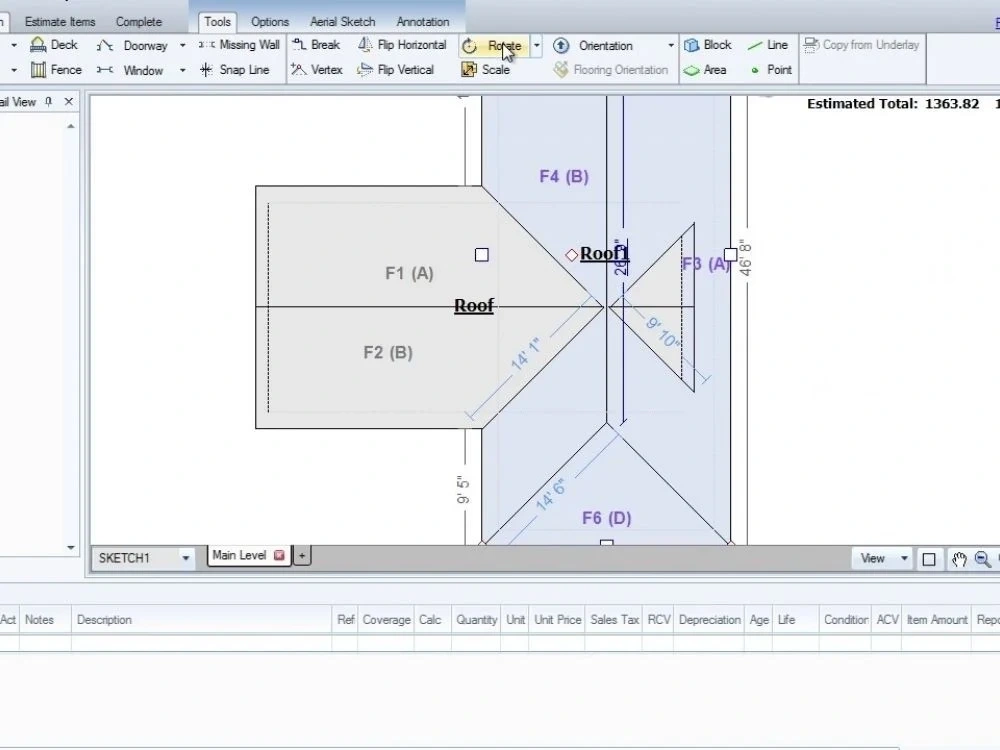
Task: Apply Flip Vertical to the sketch
Action: click(x=399, y=69)
